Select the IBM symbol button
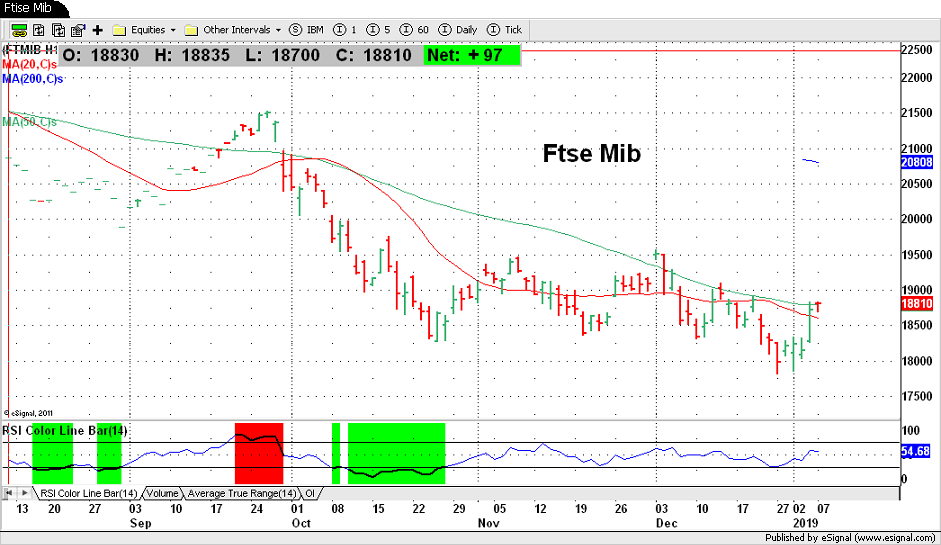Screen dimensions: 941x545 306,30
